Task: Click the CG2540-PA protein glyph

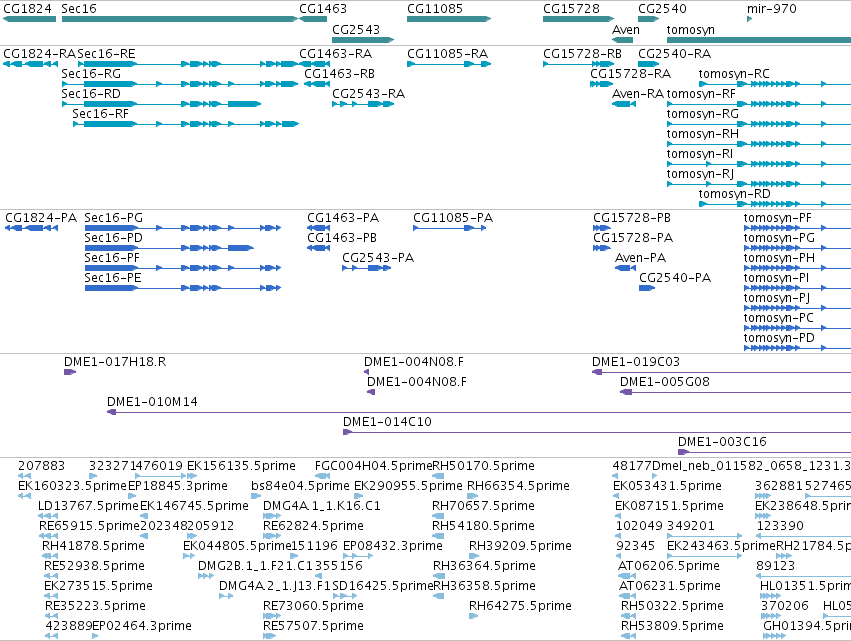Action: (647, 288)
